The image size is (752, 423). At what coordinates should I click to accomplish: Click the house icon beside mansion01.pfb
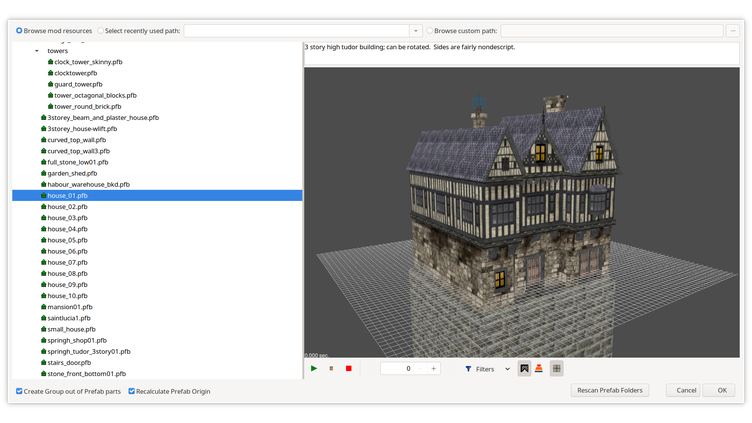tap(43, 307)
